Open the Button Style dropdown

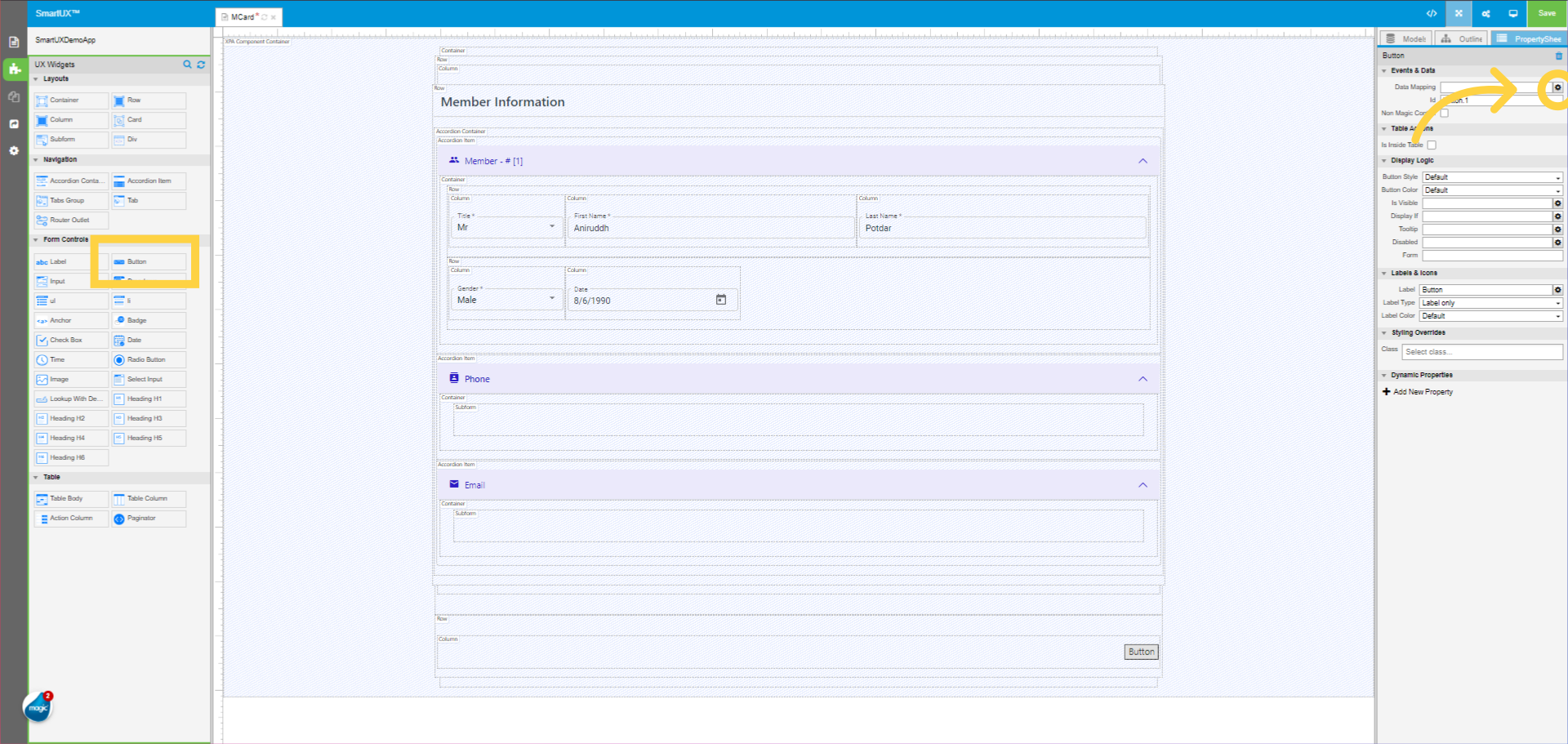[1491, 176]
